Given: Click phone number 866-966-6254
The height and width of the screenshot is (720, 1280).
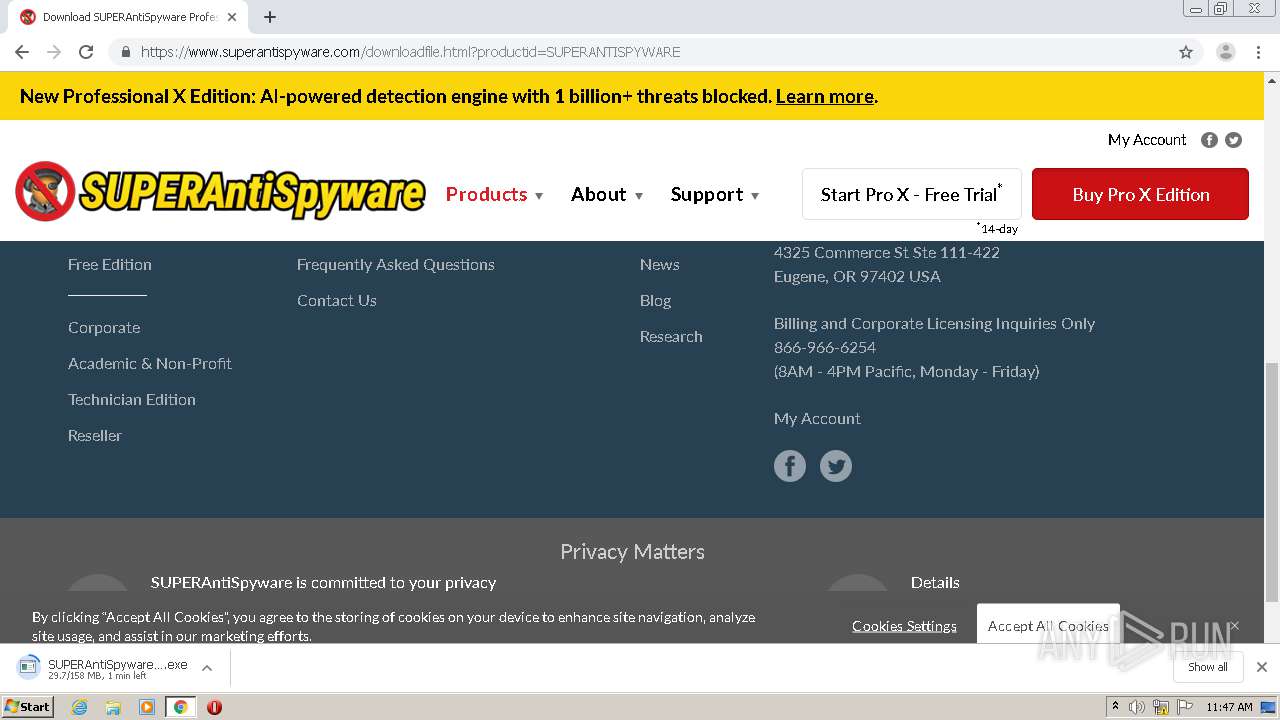Looking at the screenshot, I should coord(825,347).
